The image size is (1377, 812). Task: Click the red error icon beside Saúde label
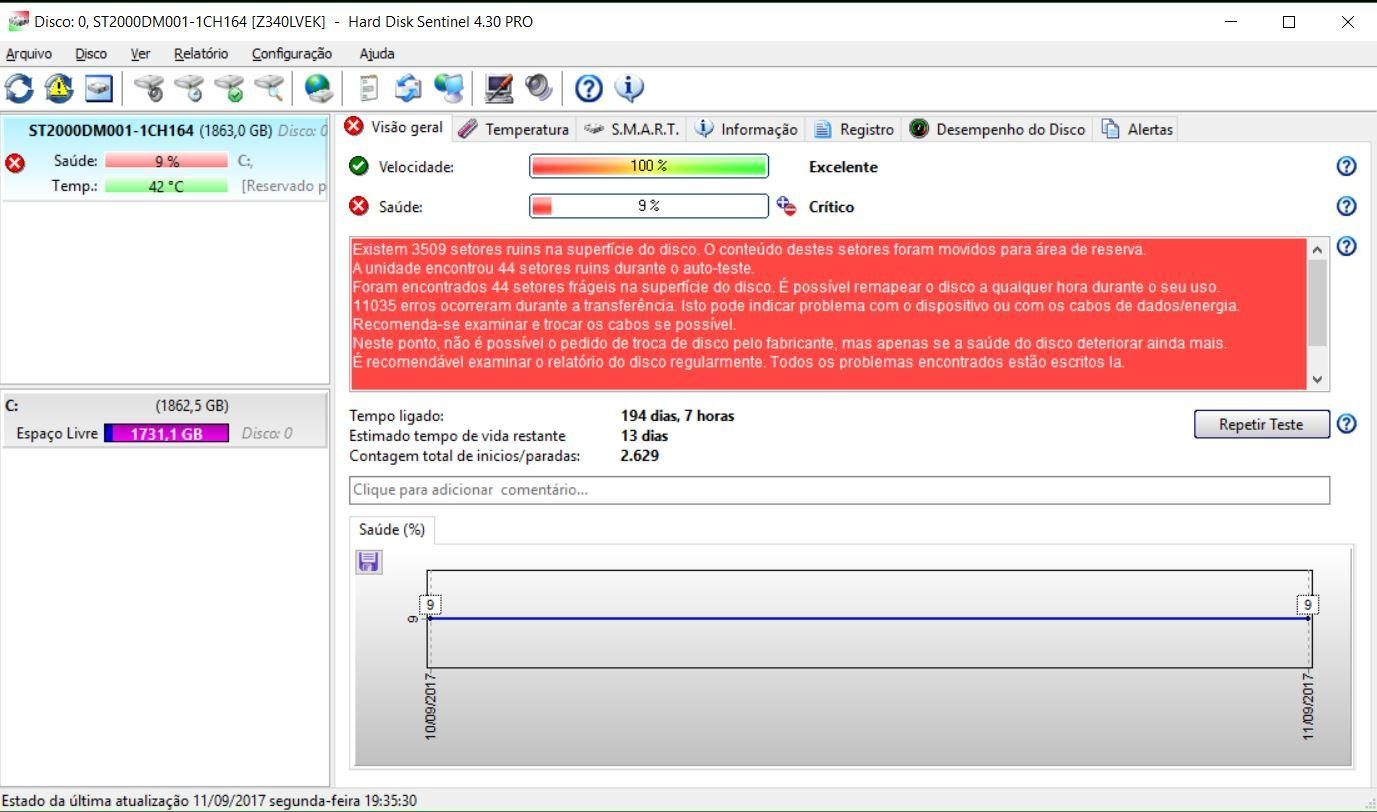point(358,206)
